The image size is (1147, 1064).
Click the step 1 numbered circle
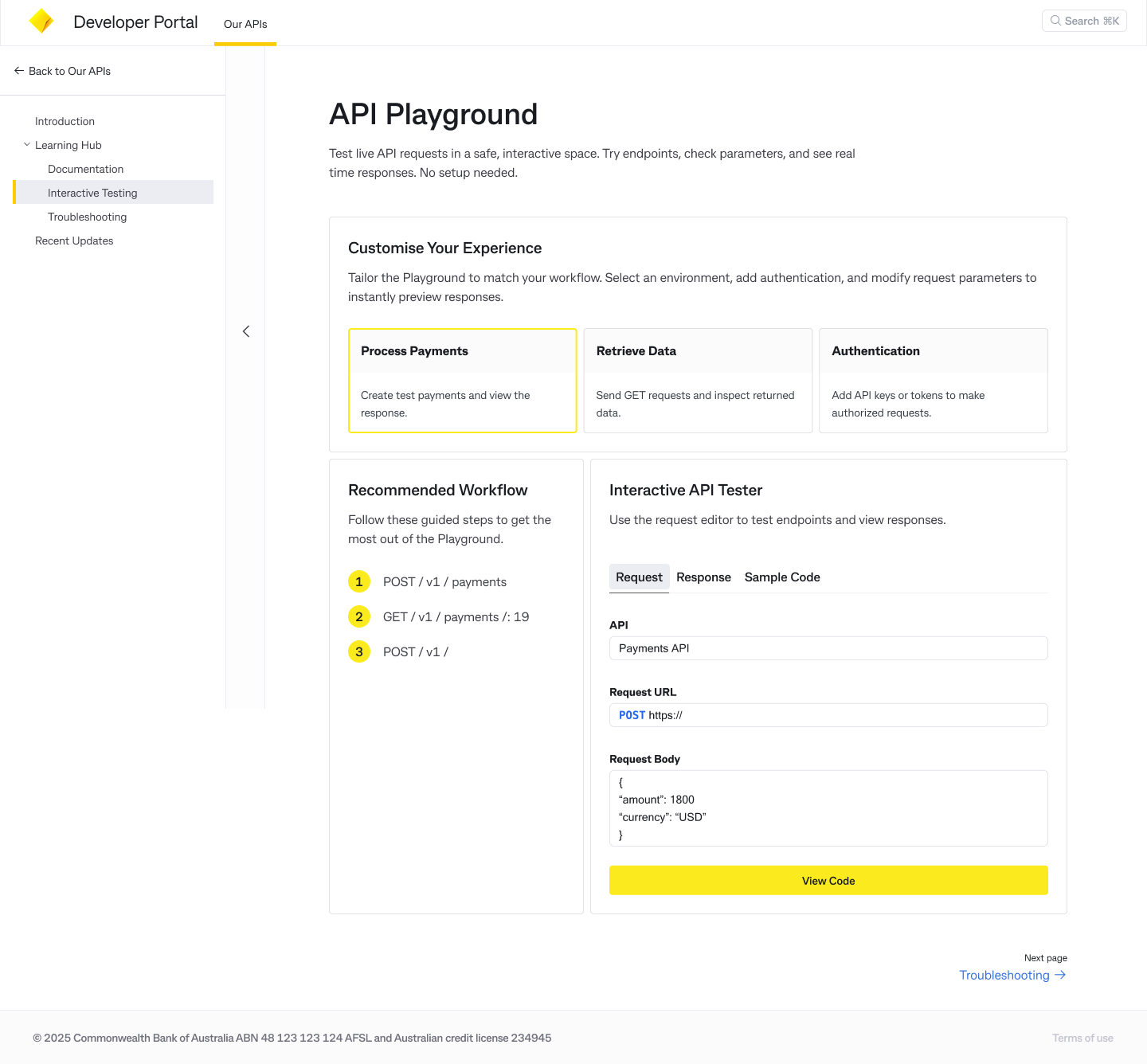point(359,581)
